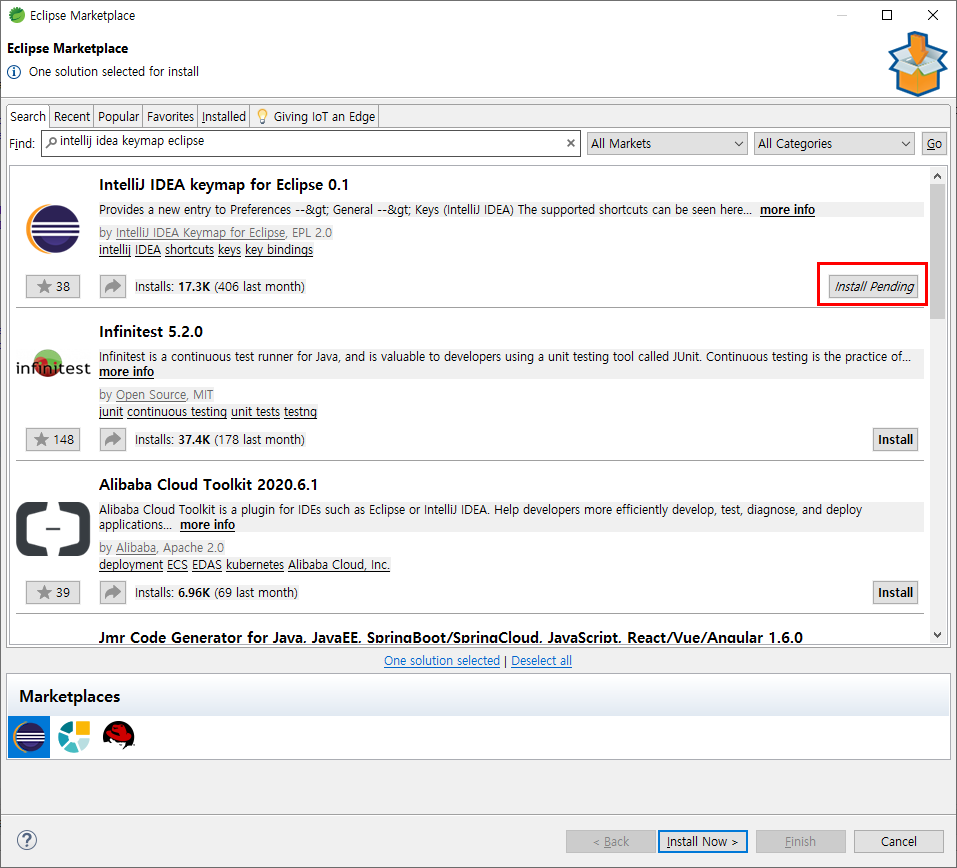Click the Deselect all link
The height and width of the screenshot is (868, 957).
(x=541, y=660)
